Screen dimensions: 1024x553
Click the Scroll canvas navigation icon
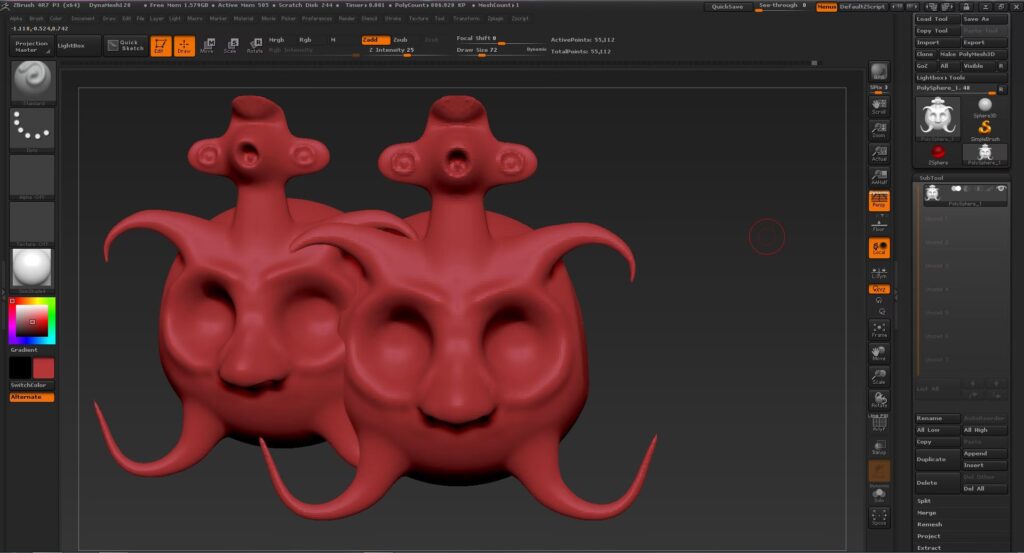(x=879, y=107)
